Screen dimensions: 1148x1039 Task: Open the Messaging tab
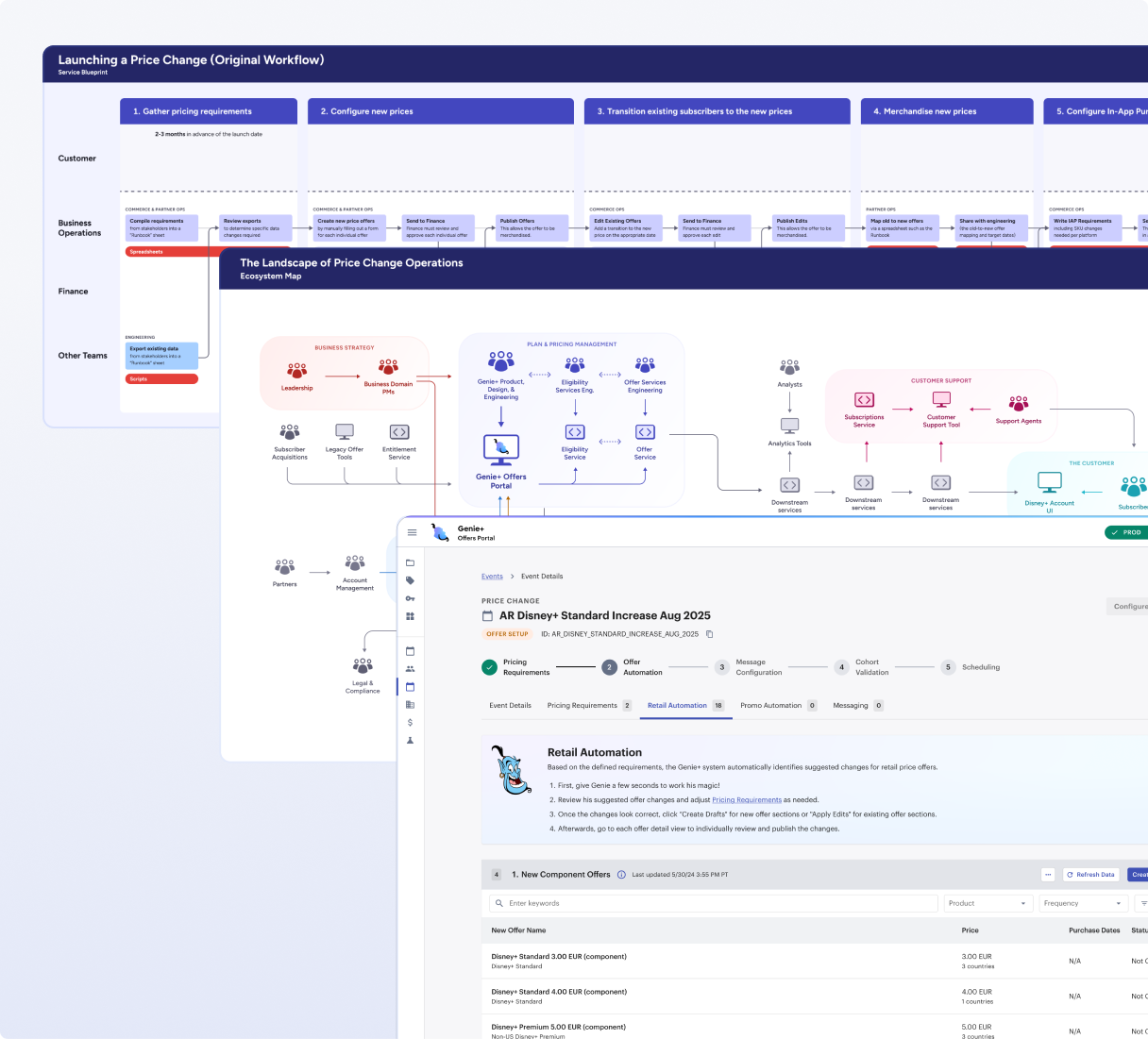(853, 705)
